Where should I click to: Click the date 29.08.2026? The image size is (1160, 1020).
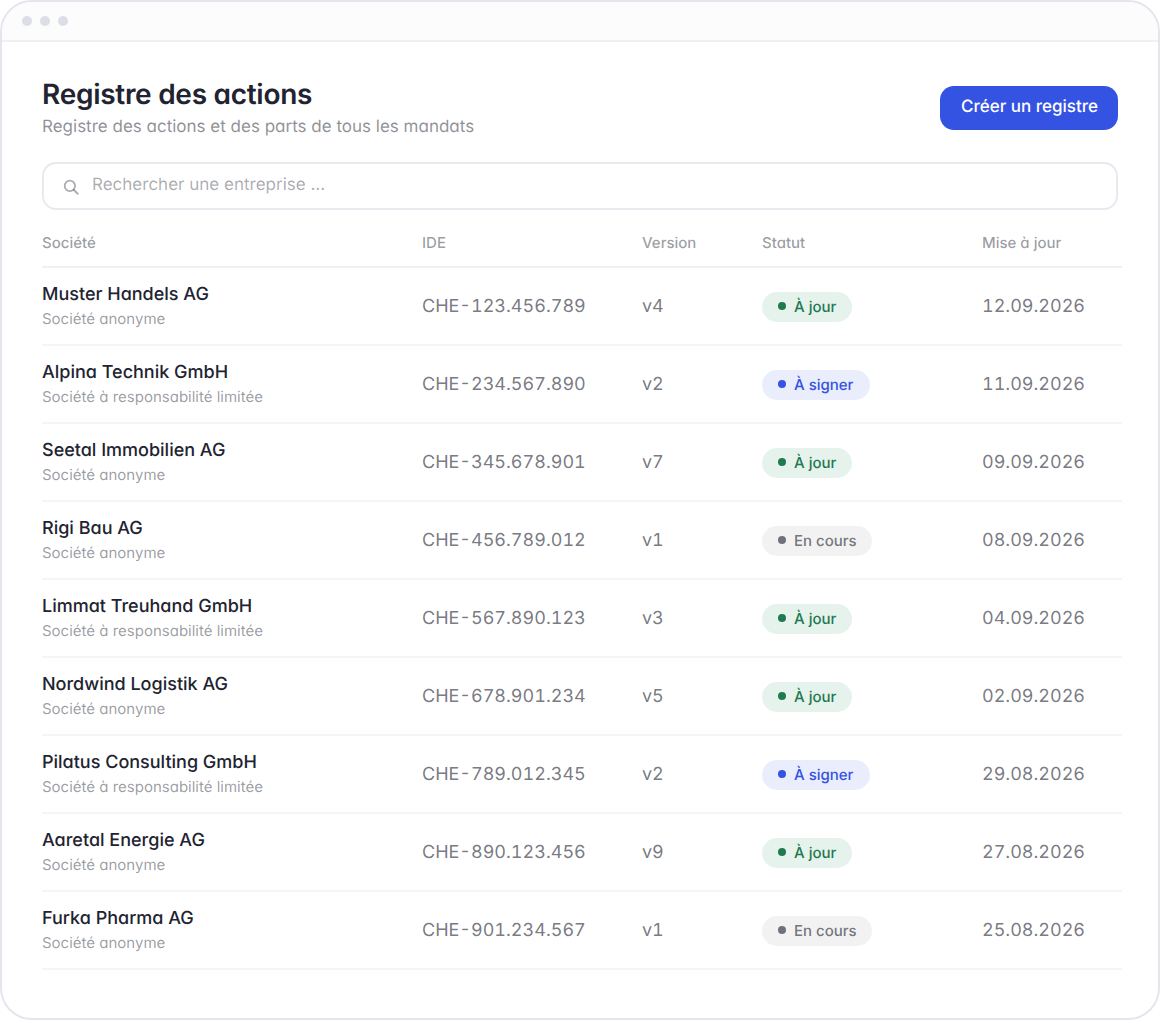1033,774
